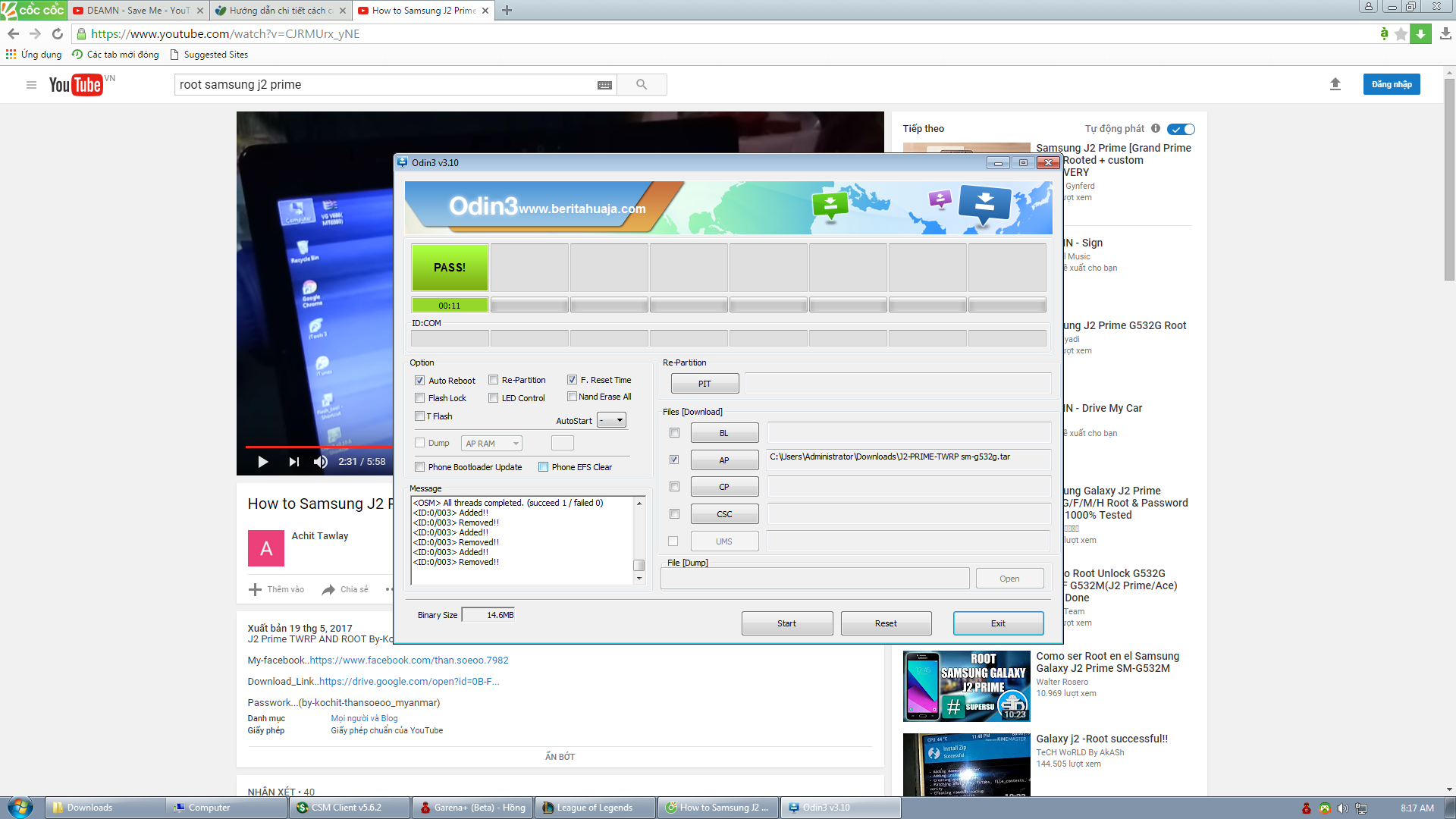Click the Odin message log scrollbar
1456x819 pixels.
click(639, 541)
